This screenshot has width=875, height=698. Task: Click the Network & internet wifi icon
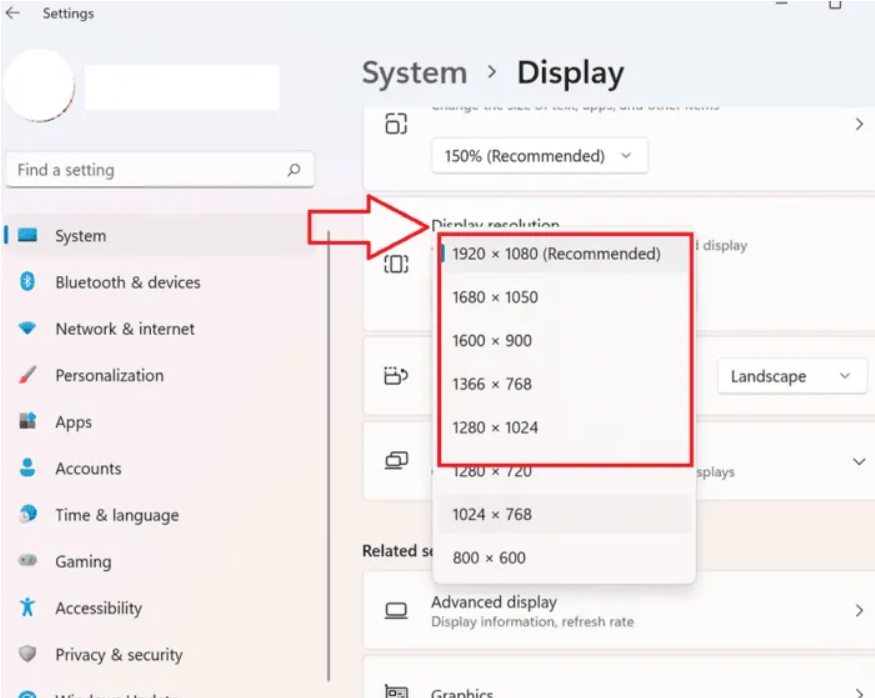coord(28,329)
